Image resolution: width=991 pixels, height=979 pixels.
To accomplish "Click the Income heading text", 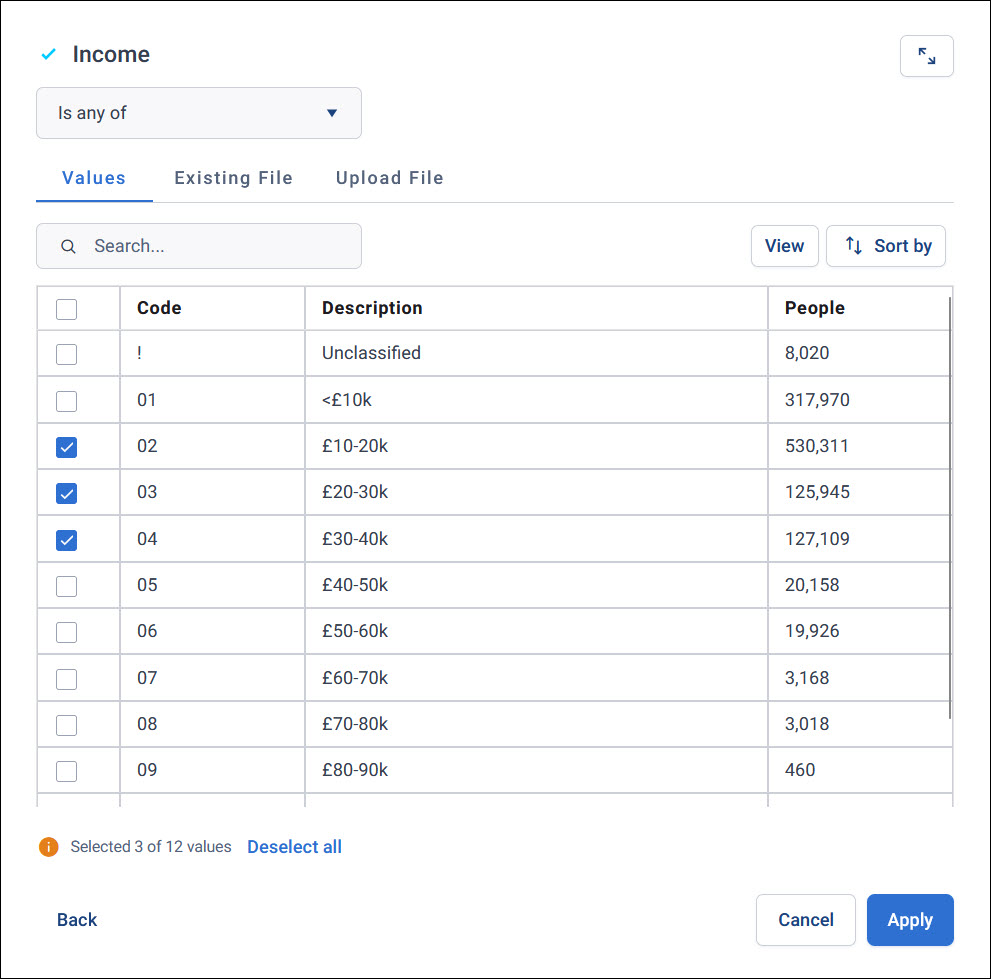I will point(111,54).
